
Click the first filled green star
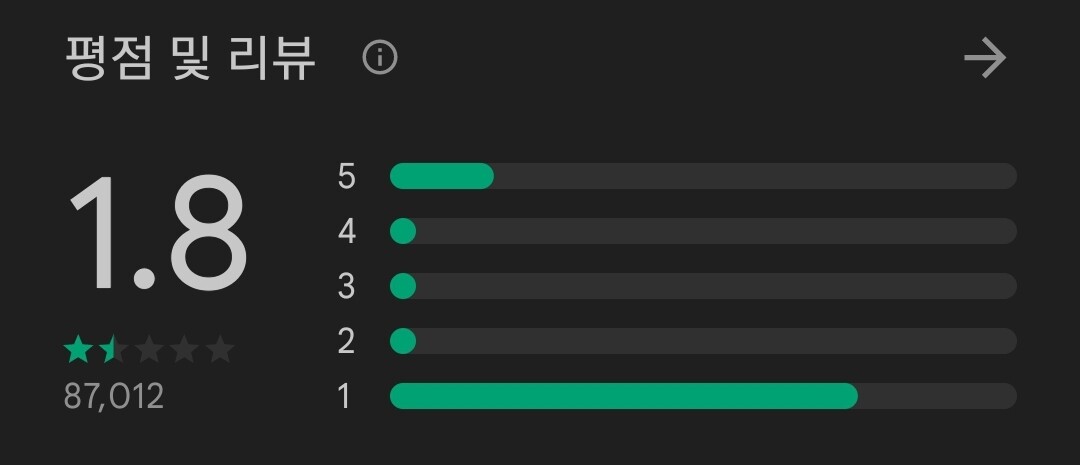(x=78, y=350)
